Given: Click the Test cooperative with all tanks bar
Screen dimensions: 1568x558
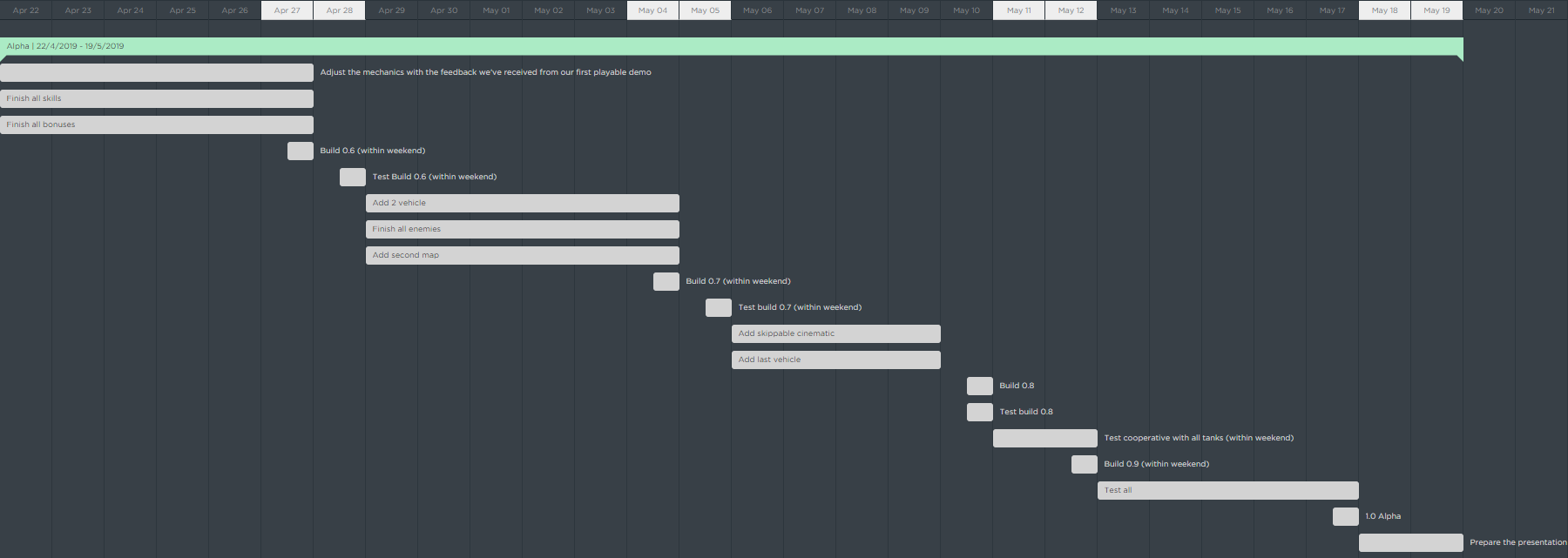Looking at the screenshot, I should pyautogui.click(x=1045, y=438).
